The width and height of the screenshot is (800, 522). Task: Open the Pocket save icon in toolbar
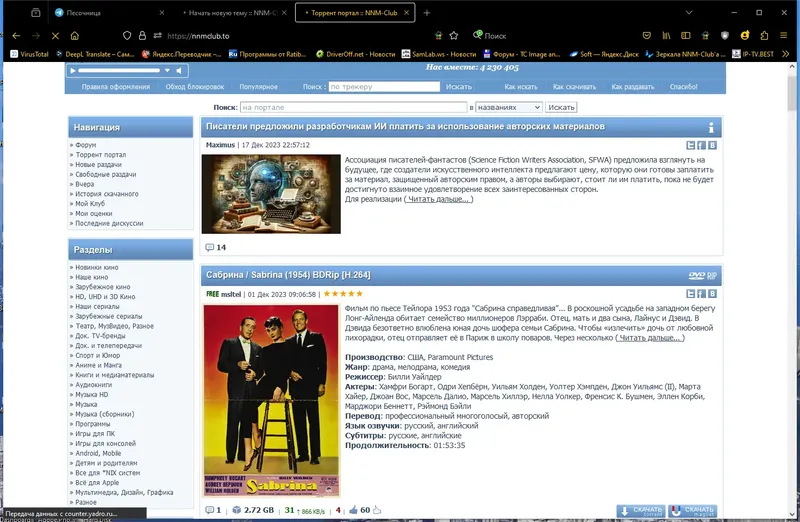pyautogui.click(x=646, y=36)
